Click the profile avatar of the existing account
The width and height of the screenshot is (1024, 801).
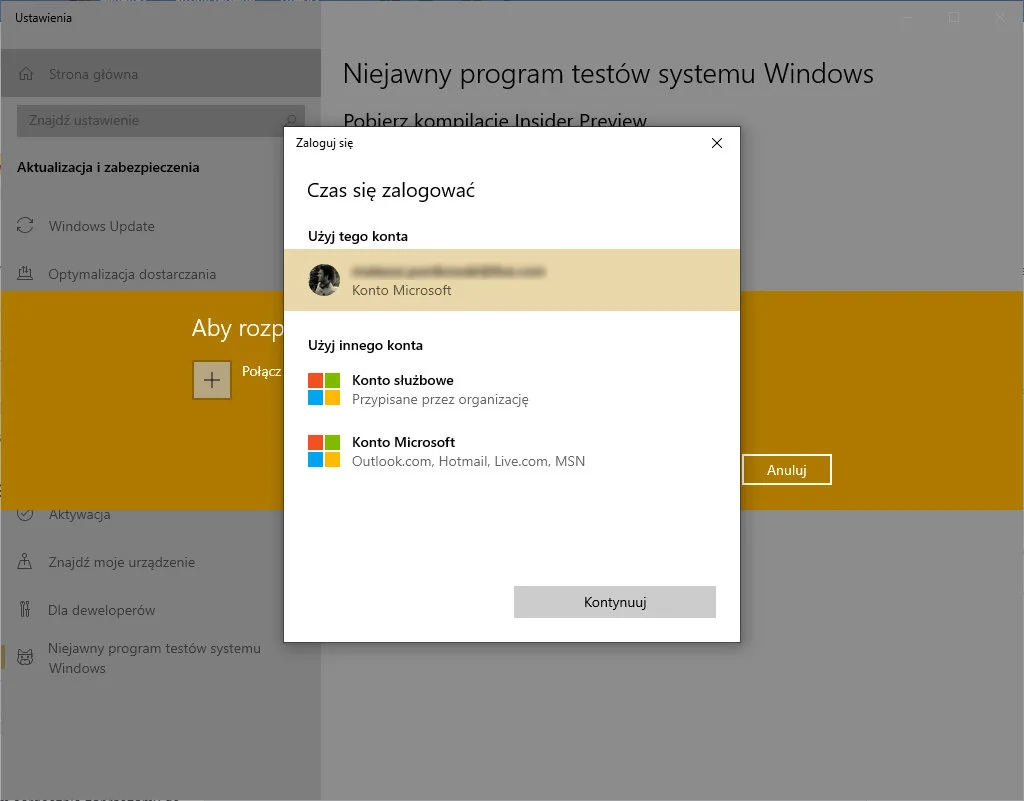tap(324, 280)
